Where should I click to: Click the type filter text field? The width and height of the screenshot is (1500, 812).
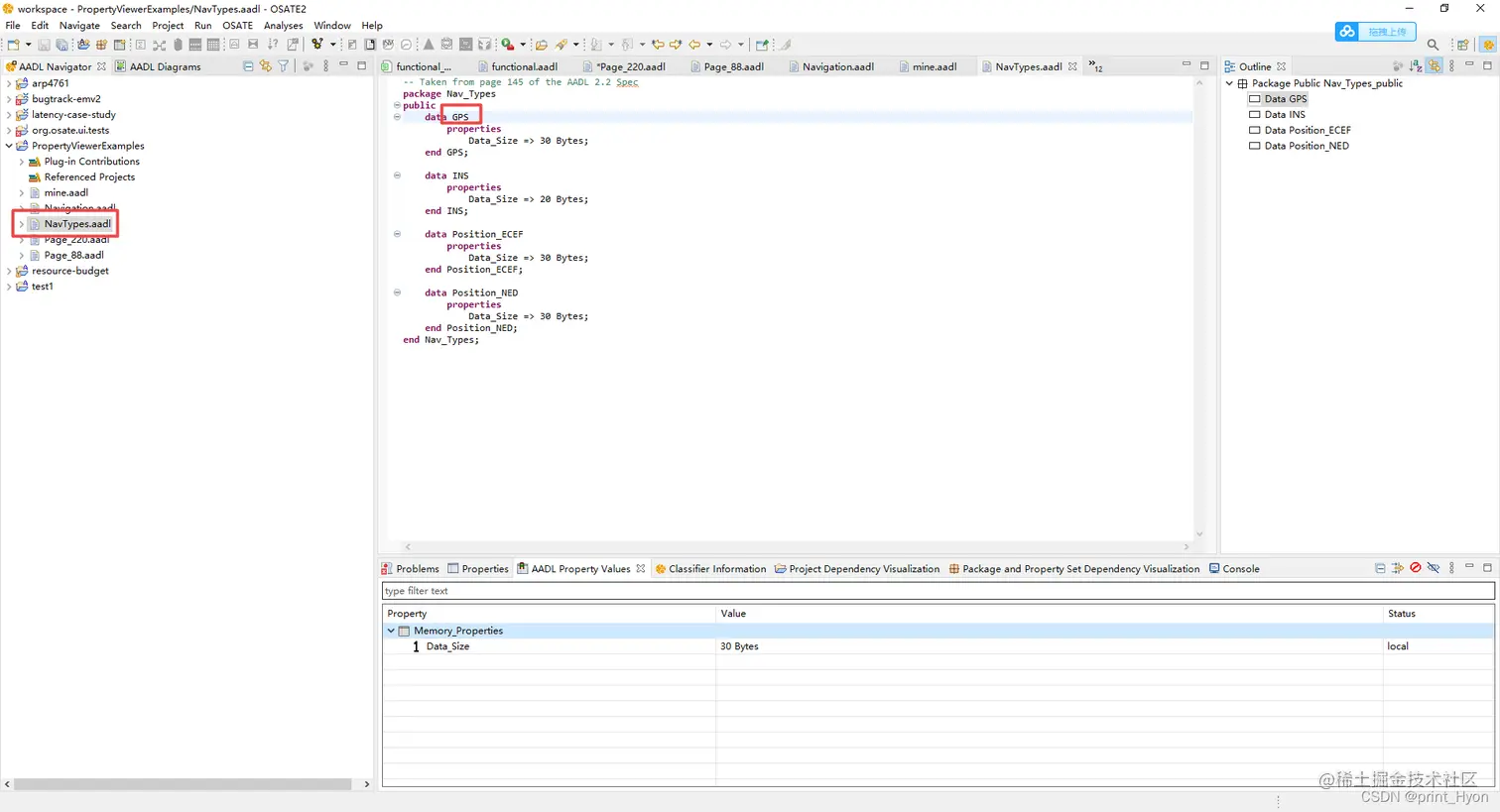coord(937,591)
